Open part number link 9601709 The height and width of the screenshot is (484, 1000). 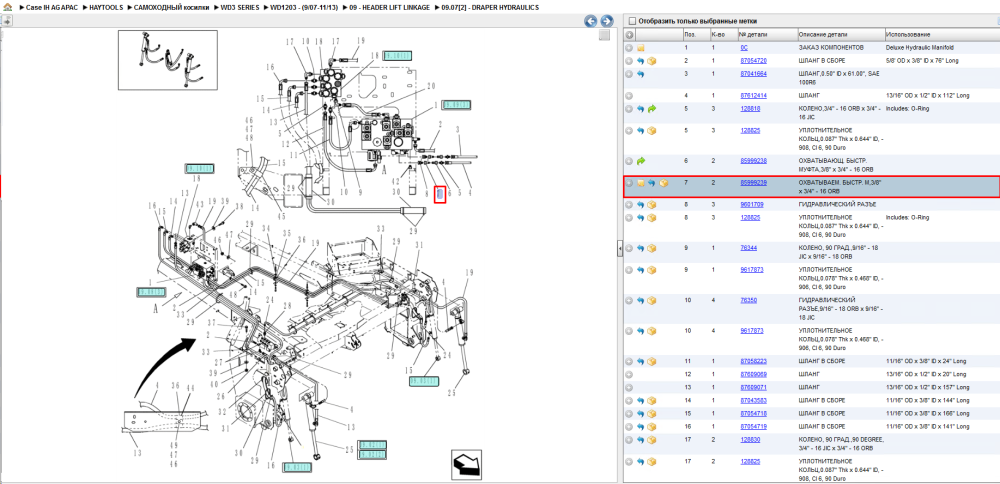752,205
